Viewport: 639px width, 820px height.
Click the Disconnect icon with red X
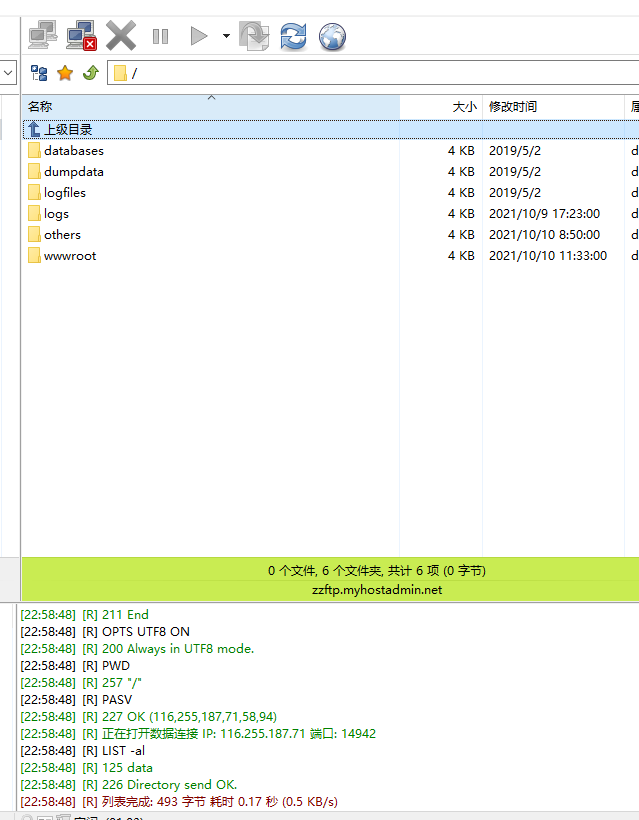(x=81, y=37)
